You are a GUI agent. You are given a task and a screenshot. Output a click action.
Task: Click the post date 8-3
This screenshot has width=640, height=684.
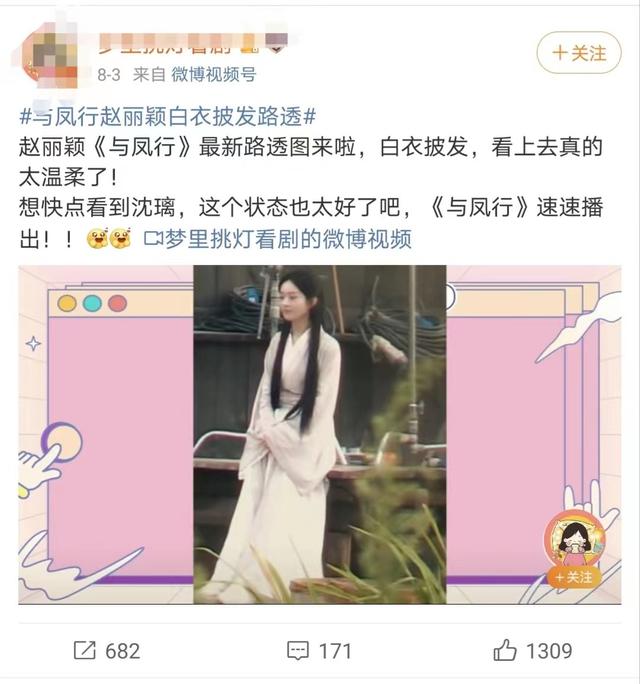tap(109, 75)
